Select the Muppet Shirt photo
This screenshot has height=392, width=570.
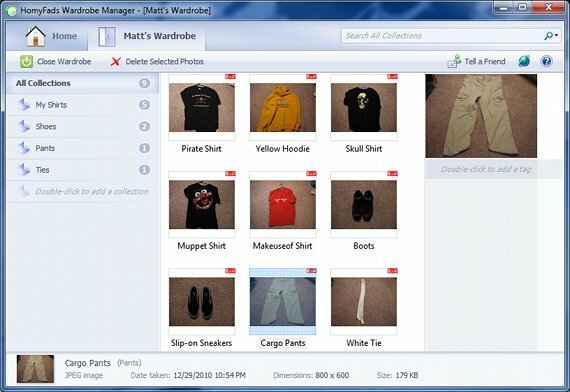point(202,205)
